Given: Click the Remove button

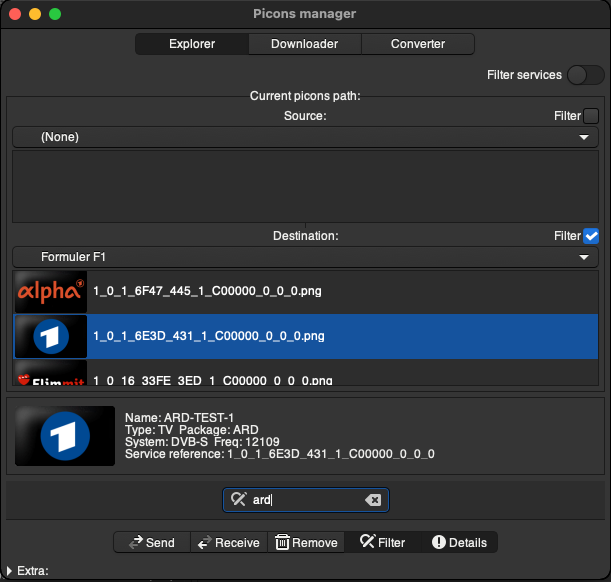Looking at the screenshot, I should click(x=306, y=542).
